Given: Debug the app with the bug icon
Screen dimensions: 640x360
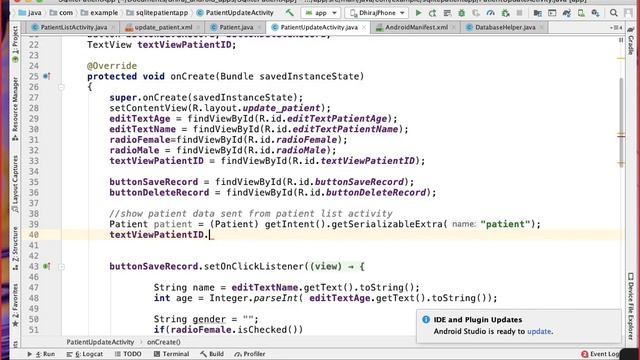Looking at the screenshot, I should (462, 13).
